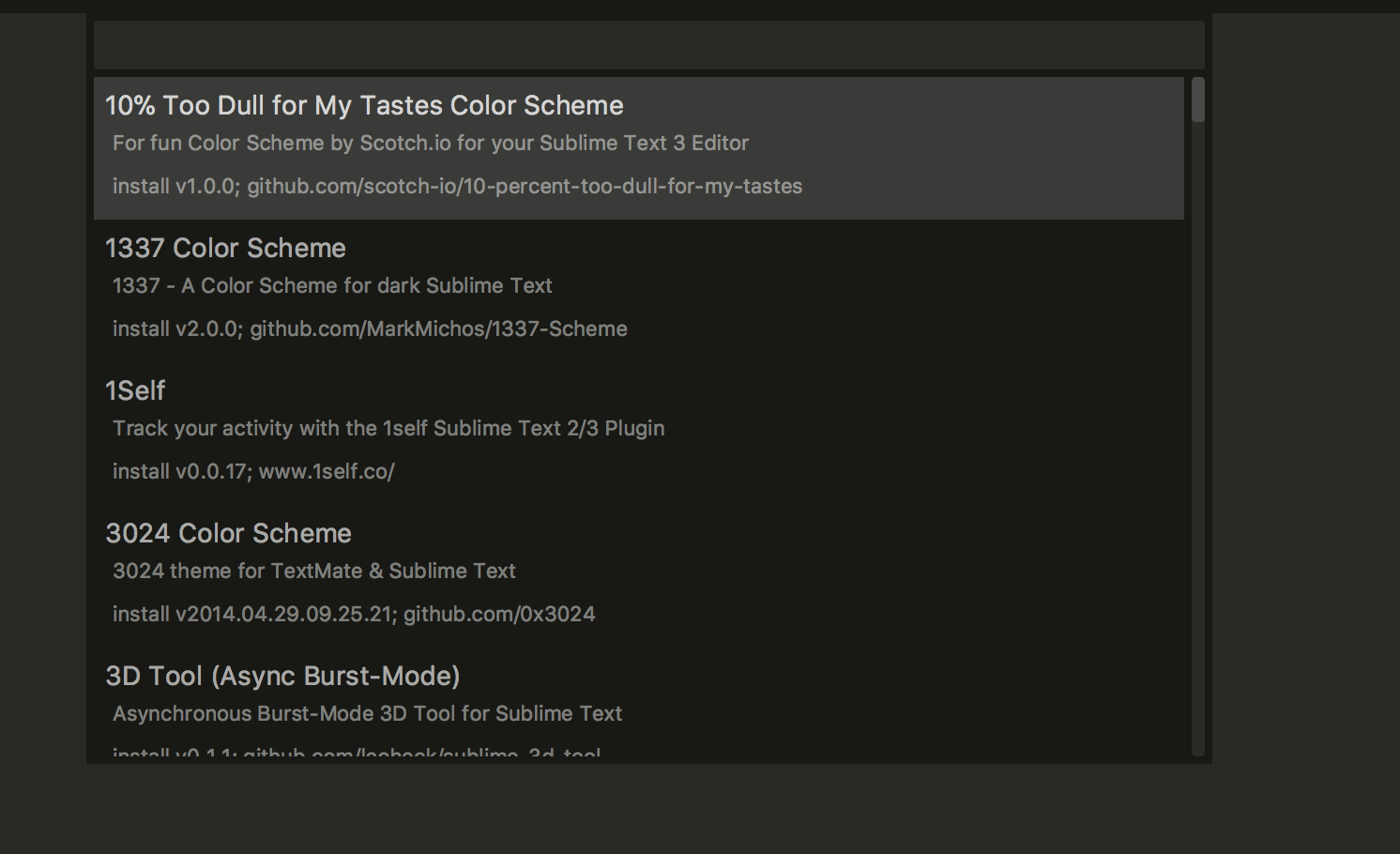Click the package search input field
The height and width of the screenshot is (854, 1400).
[648, 45]
